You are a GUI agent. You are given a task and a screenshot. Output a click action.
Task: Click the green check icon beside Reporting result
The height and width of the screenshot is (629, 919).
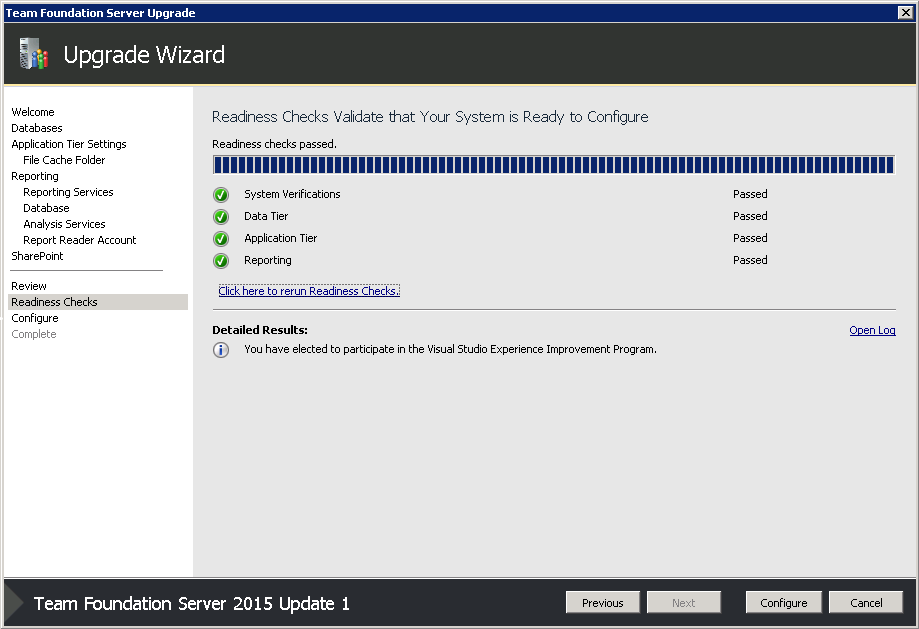pyautogui.click(x=221, y=261)
